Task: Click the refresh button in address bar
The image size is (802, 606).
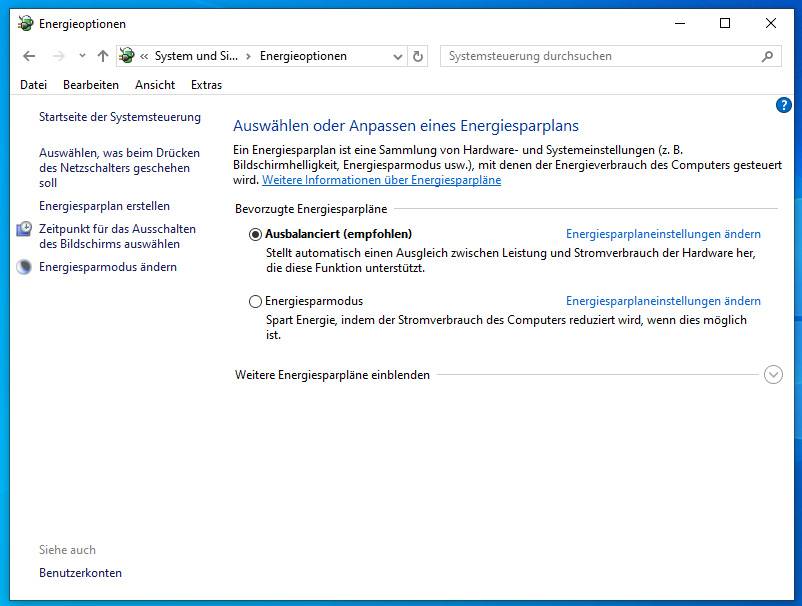Action: click(x=418, y=57)
